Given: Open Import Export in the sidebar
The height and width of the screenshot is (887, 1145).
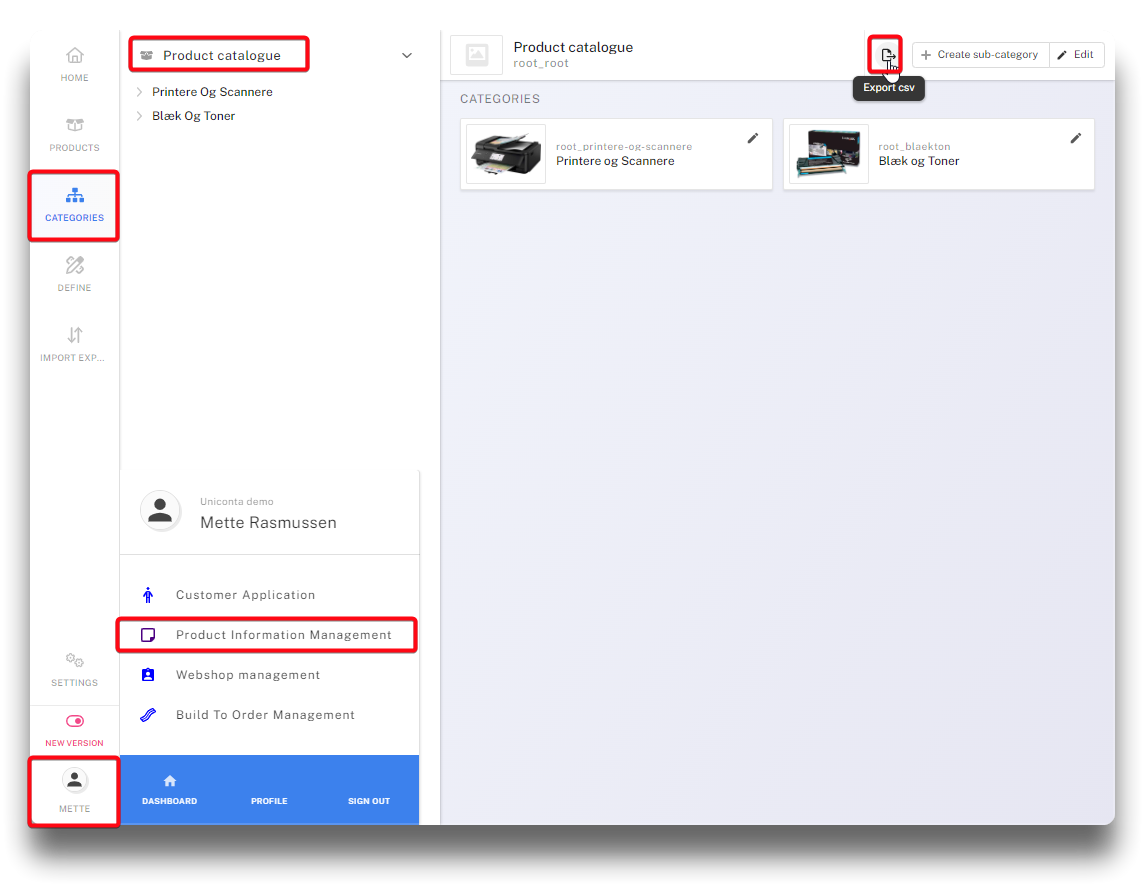Looking at the screenshot, I should tap(74, 344).
